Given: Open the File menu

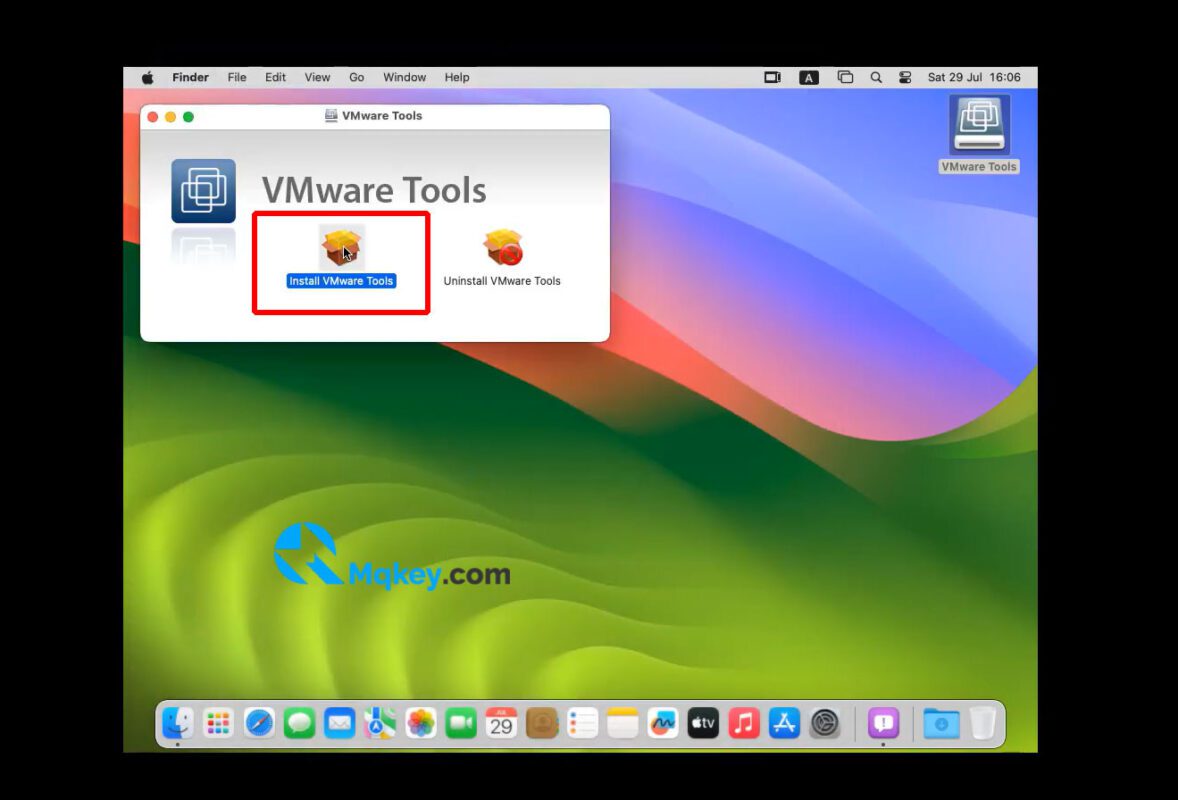Looking at the screenshot, I should tap(237, 77).
